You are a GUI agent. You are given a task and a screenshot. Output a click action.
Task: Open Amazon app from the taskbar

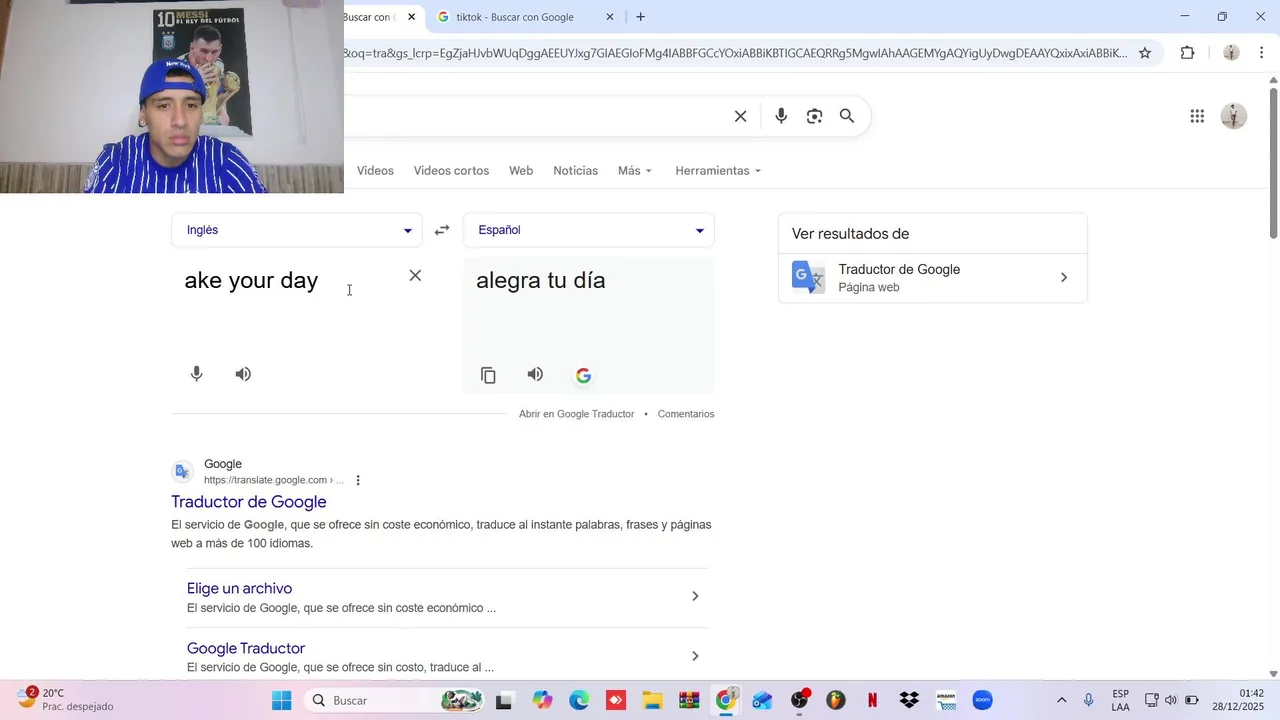tap(946, 700)
